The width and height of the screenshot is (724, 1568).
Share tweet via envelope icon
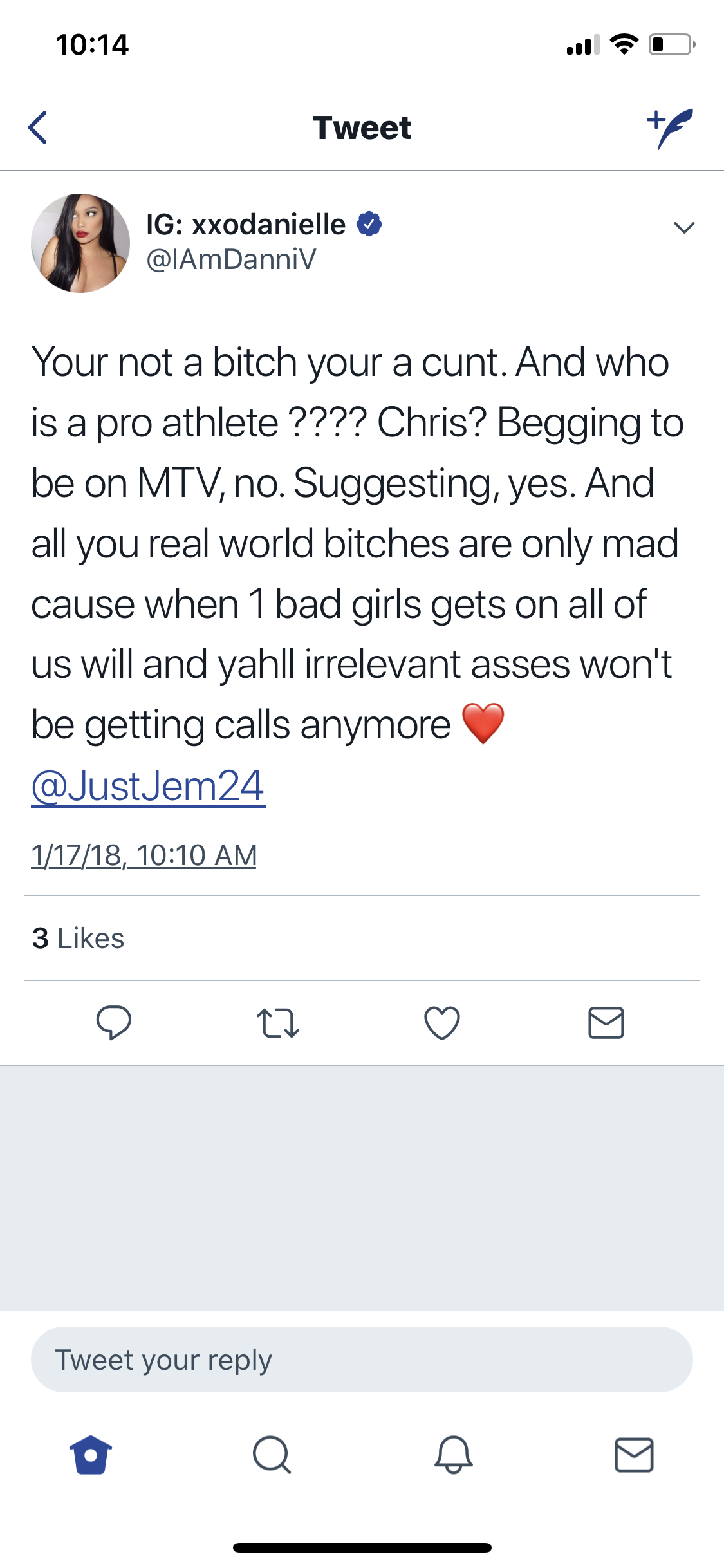click(x=606, y=1023)
